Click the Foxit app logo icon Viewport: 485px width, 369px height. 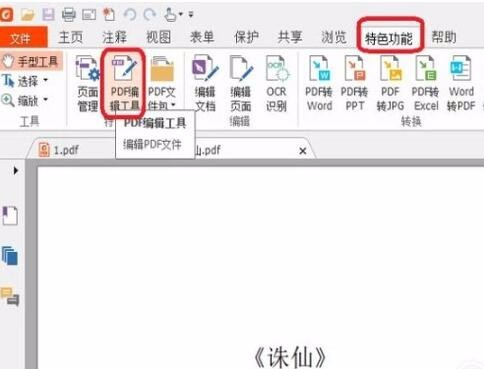click(6, 14)
